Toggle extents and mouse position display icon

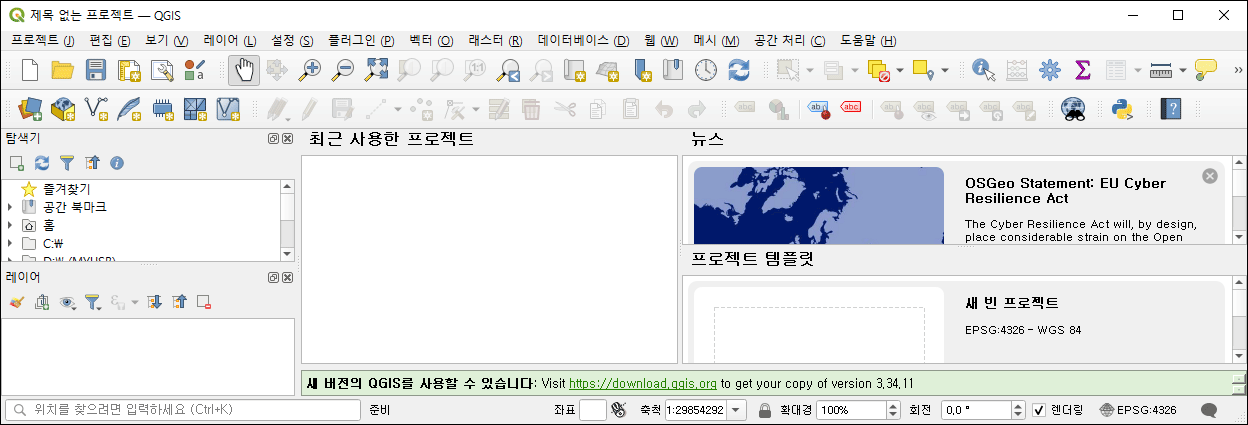tap(618, 410)
